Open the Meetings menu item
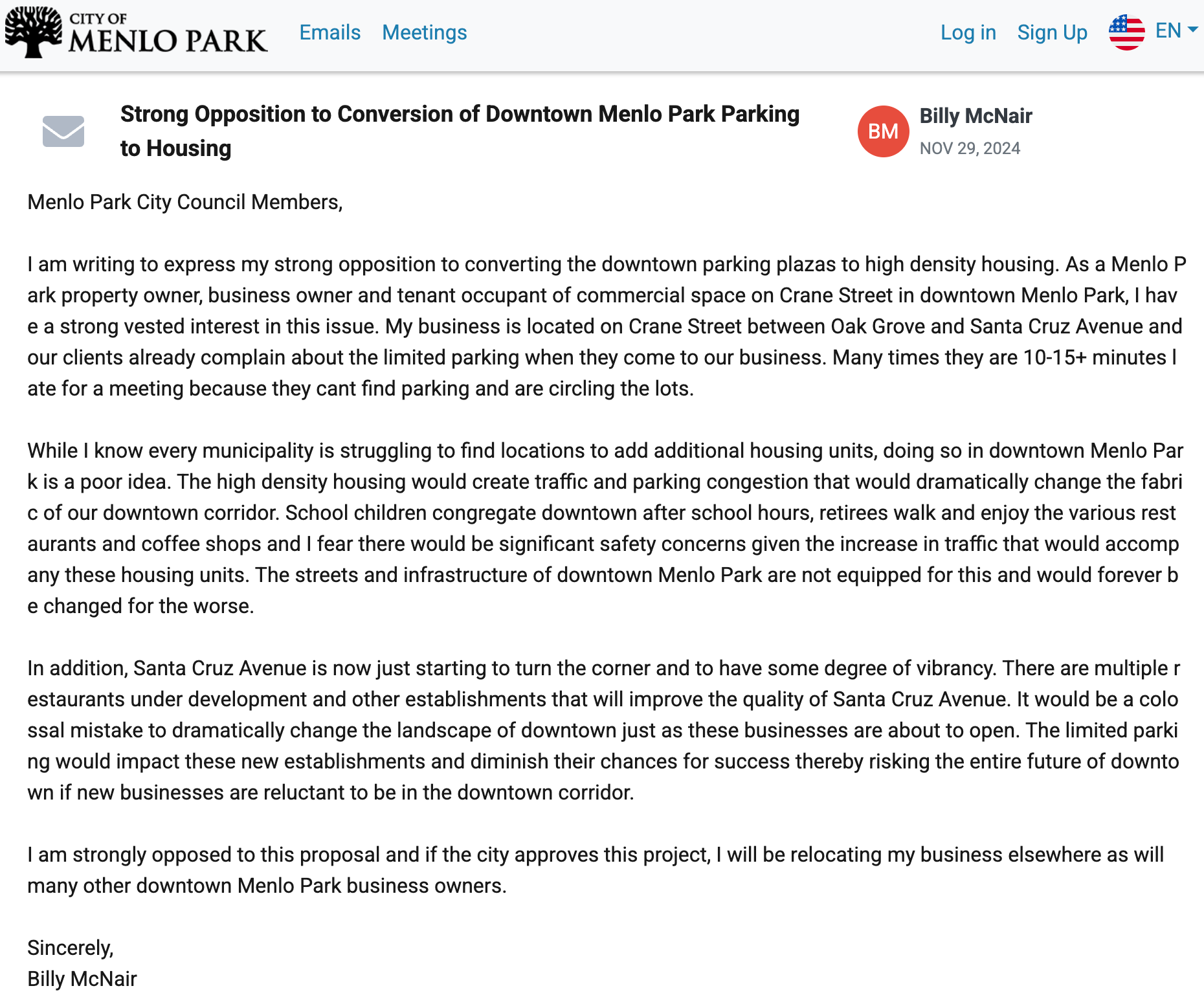Screen dimensions: 1204x997 [425, 32]
